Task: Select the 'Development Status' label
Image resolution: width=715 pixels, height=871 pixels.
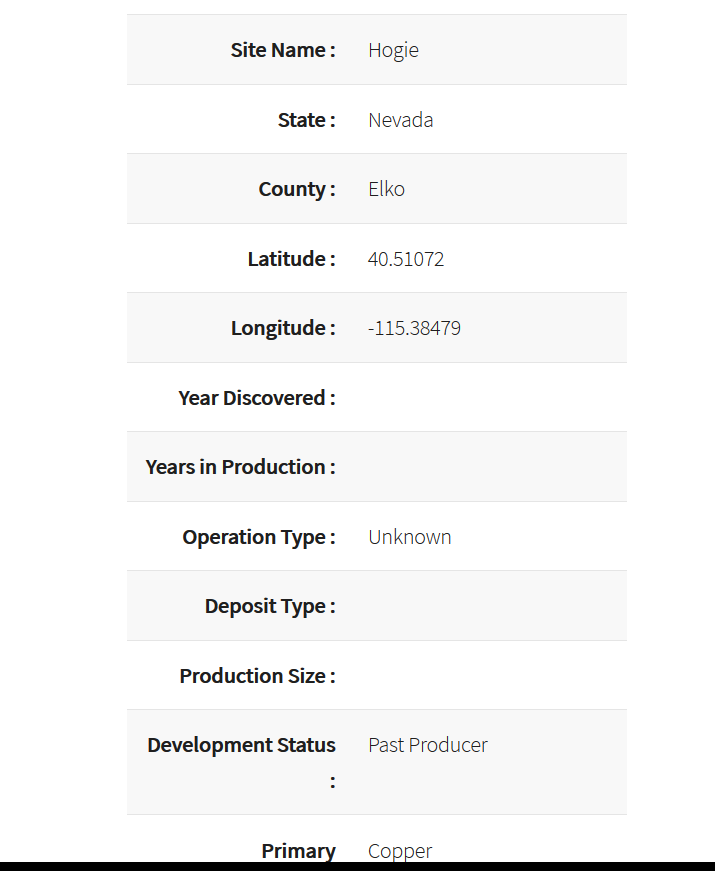Action: point(241,745)
